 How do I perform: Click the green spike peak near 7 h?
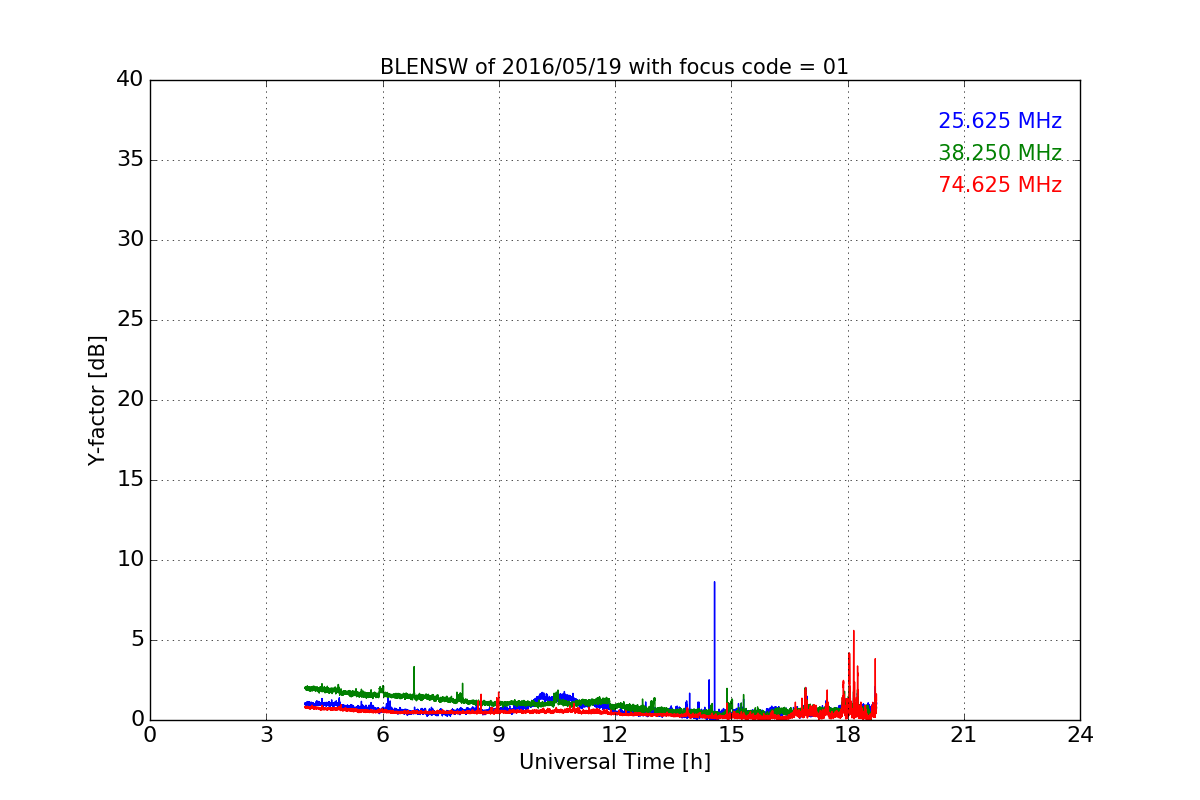click(x=414, y=668)
